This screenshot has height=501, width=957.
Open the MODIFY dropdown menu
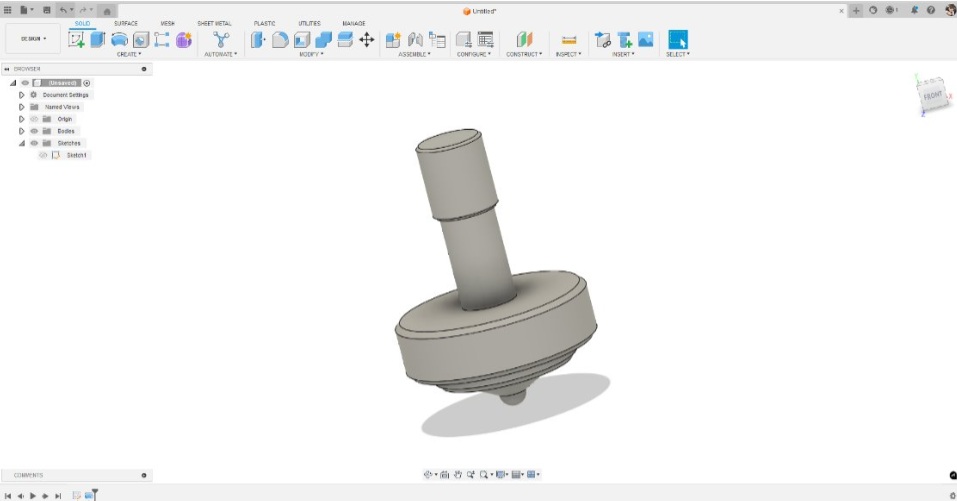(311, 54)
